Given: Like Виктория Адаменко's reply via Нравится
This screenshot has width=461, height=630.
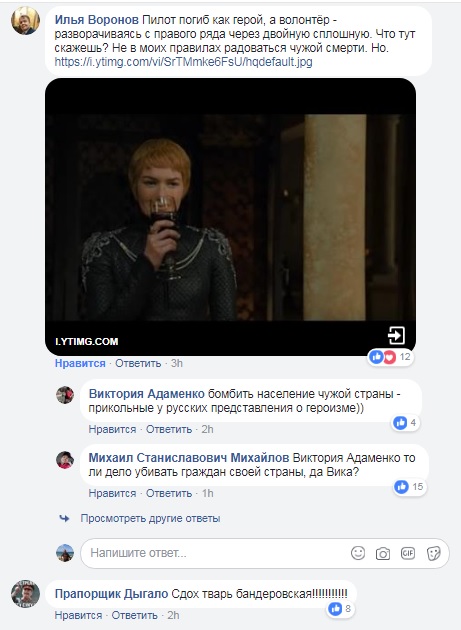Looking at the screenshot, I should point(112,429).
